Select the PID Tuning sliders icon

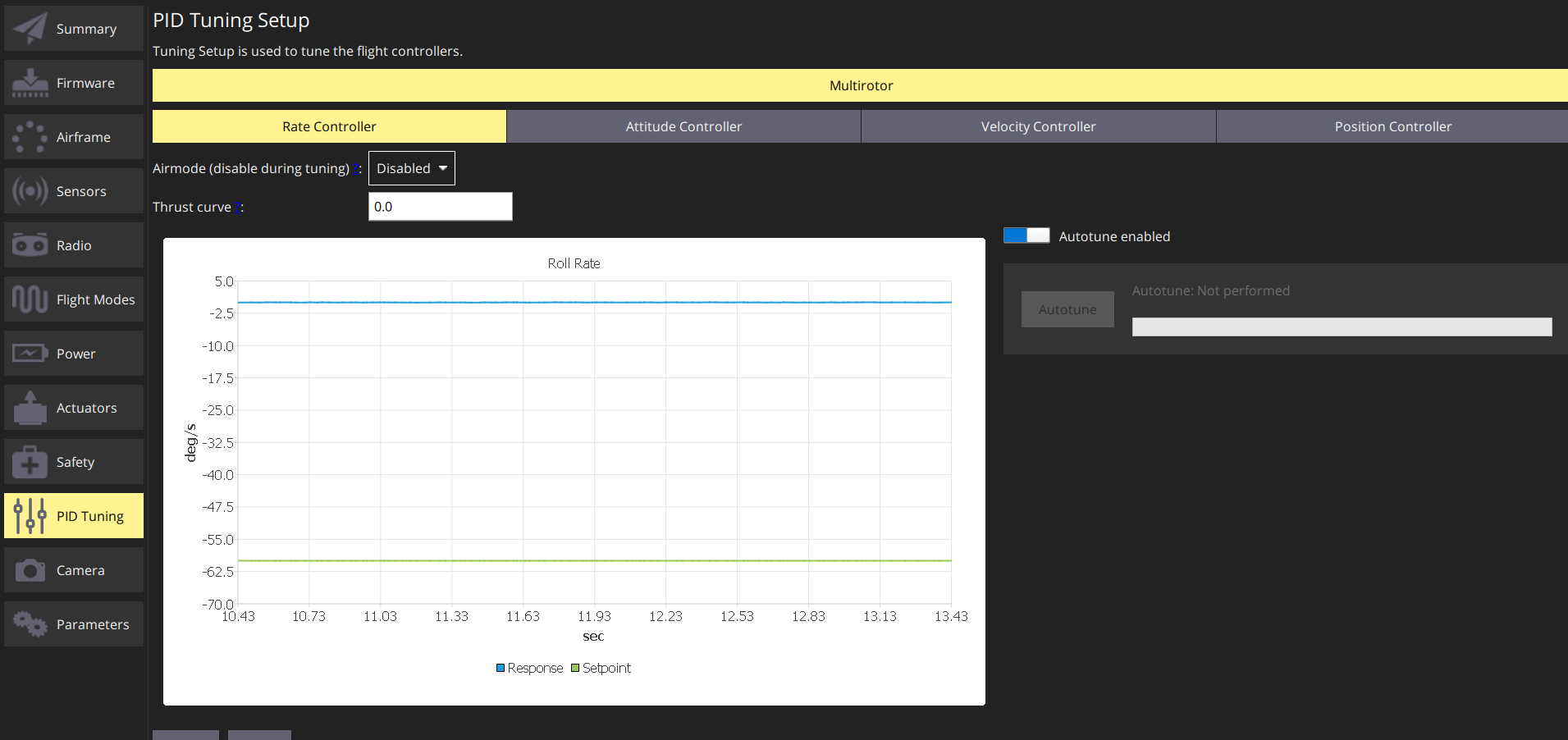[x=30, y=516]
